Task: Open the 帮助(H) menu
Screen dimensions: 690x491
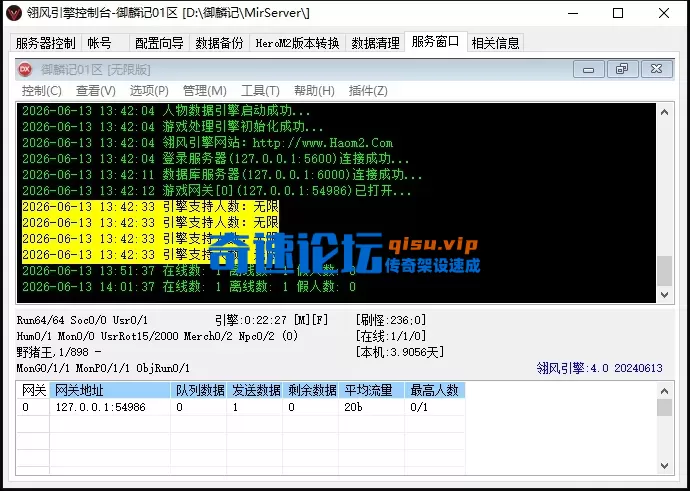Action: (314, 91)
